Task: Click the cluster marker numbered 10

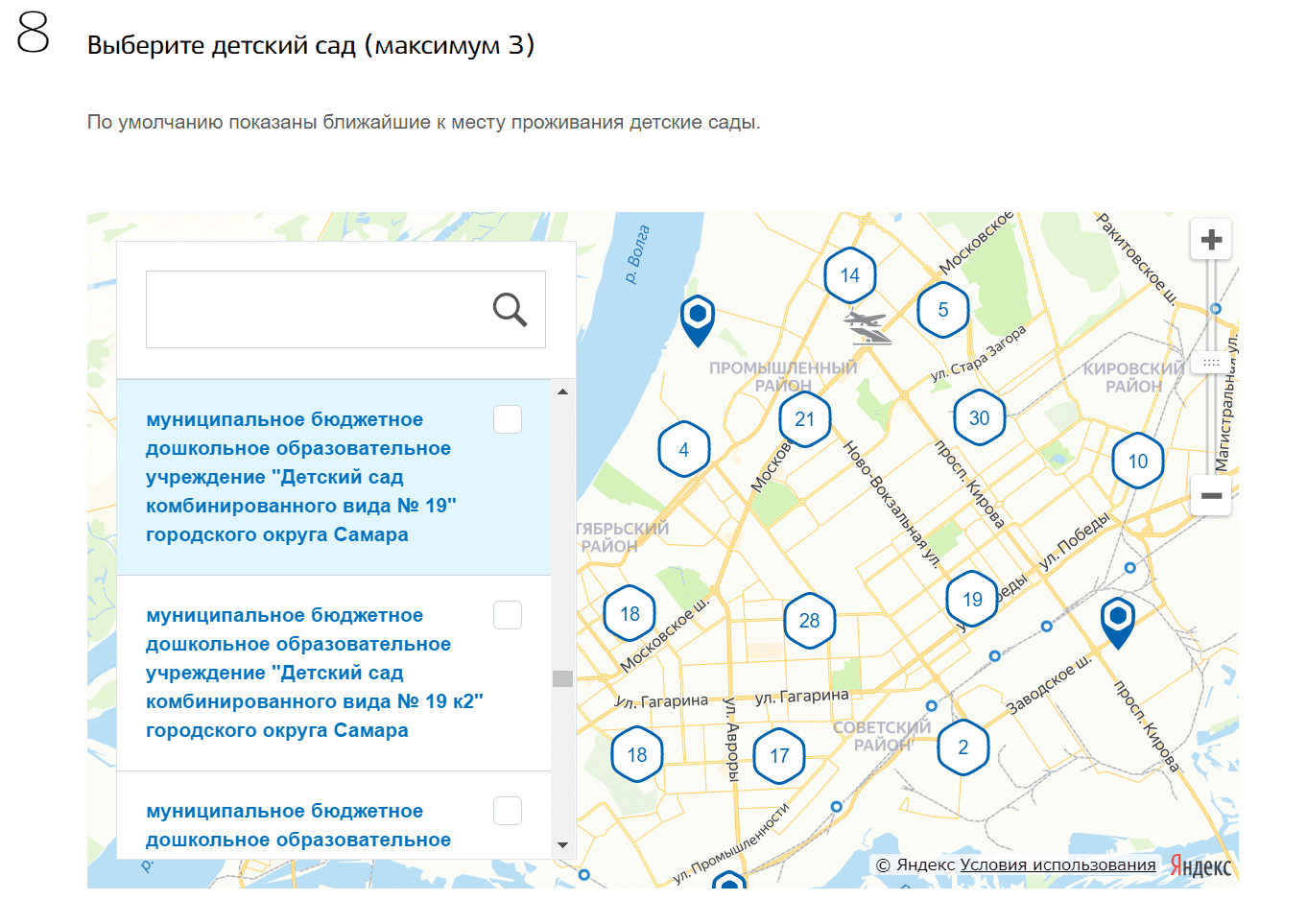Action: tap(1137, 462)
